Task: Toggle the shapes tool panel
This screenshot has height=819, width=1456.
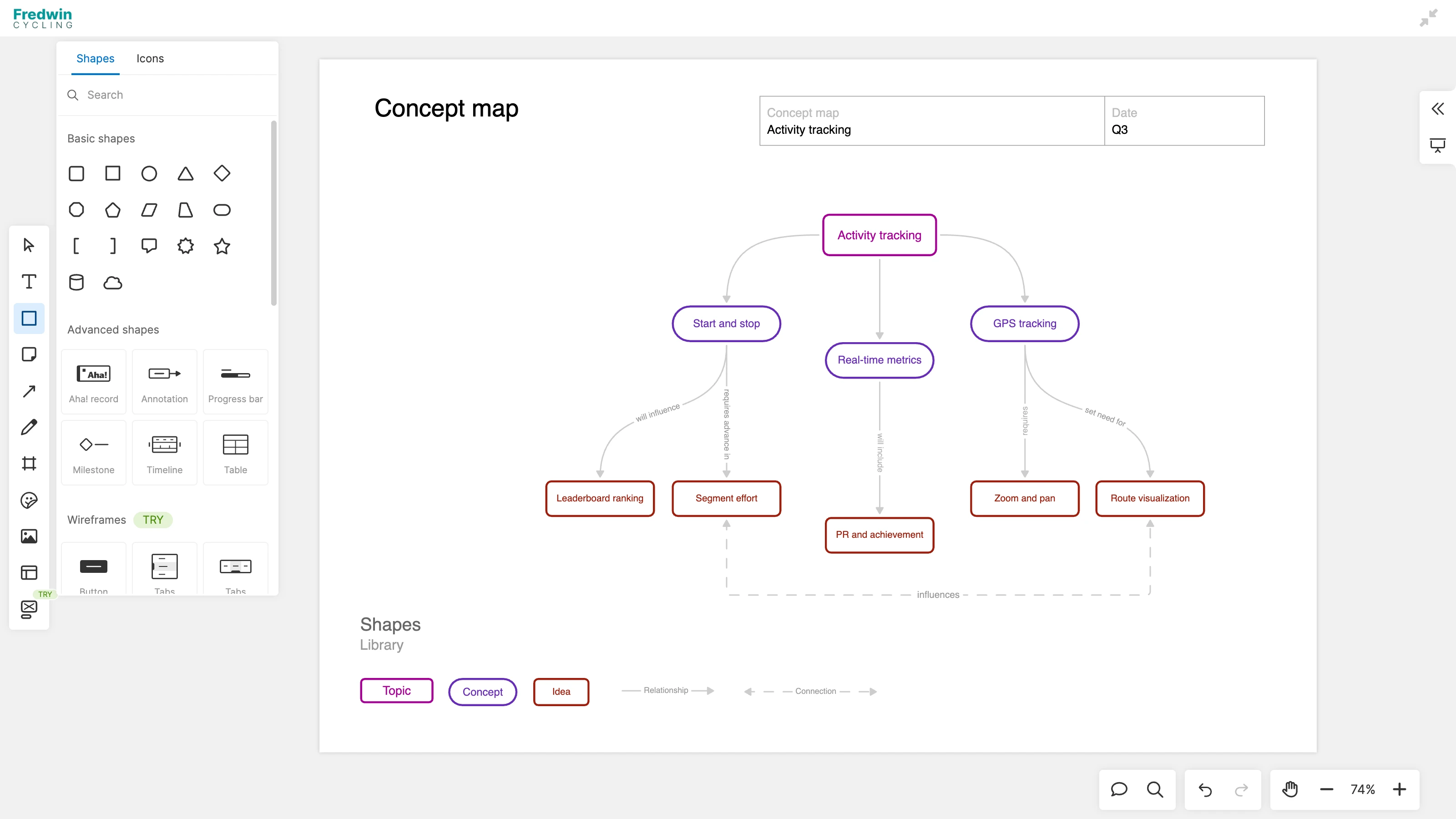Action: click(x=29, y=318)
